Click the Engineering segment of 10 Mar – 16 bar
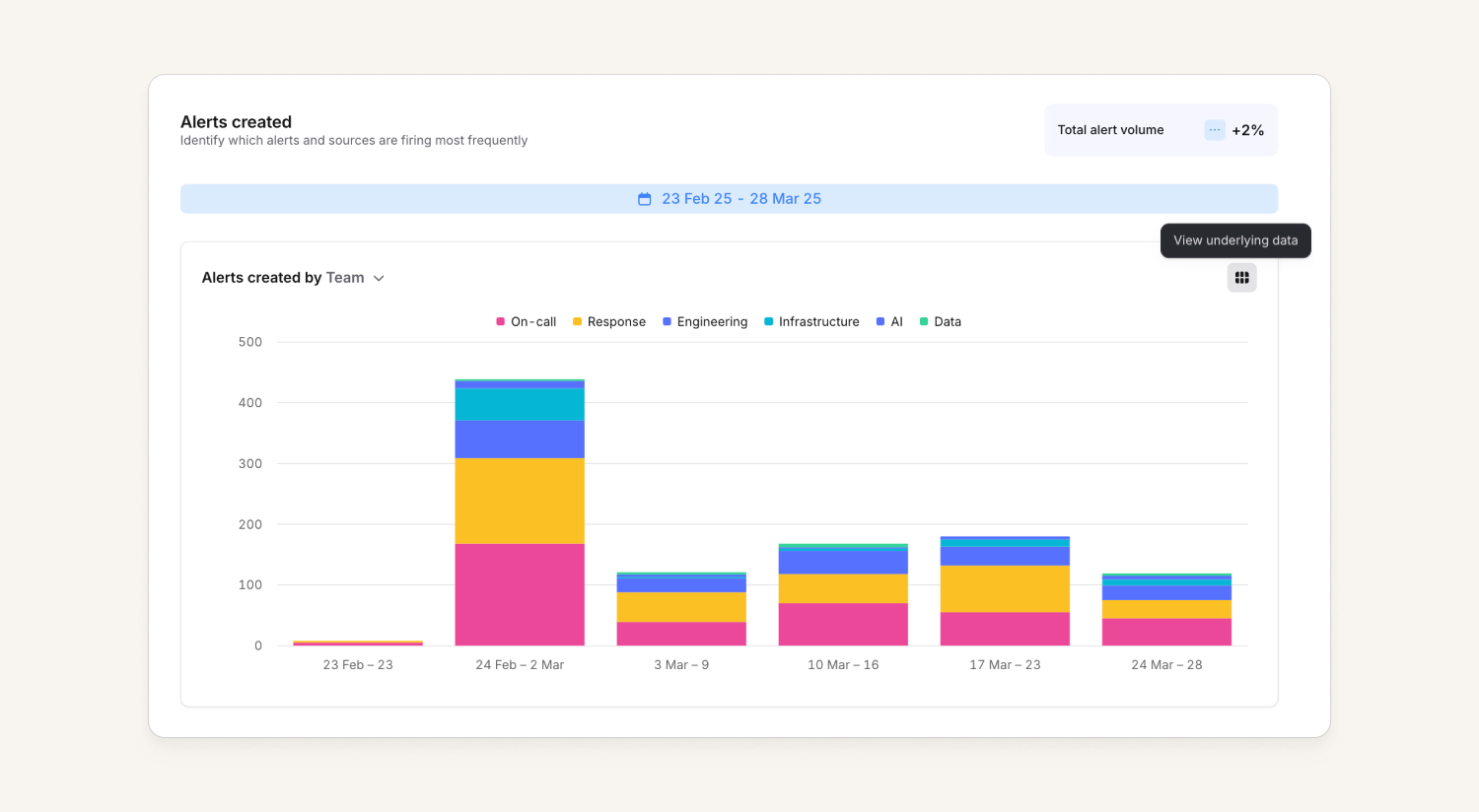The image size is (1479, 812). 843,562
